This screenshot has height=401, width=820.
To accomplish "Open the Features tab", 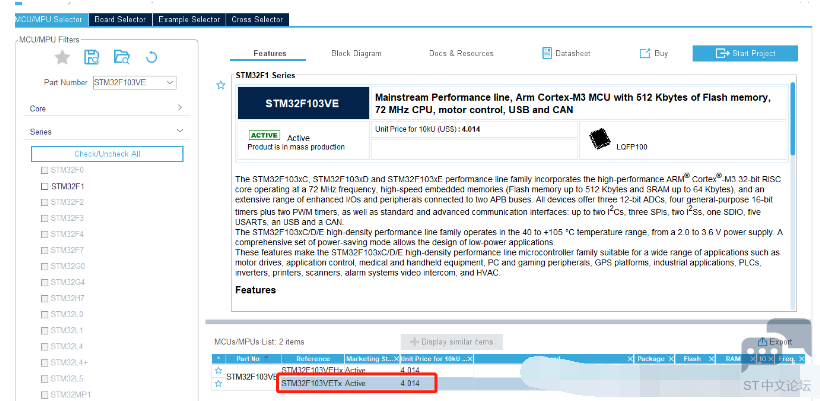I will tap(270, 53).
